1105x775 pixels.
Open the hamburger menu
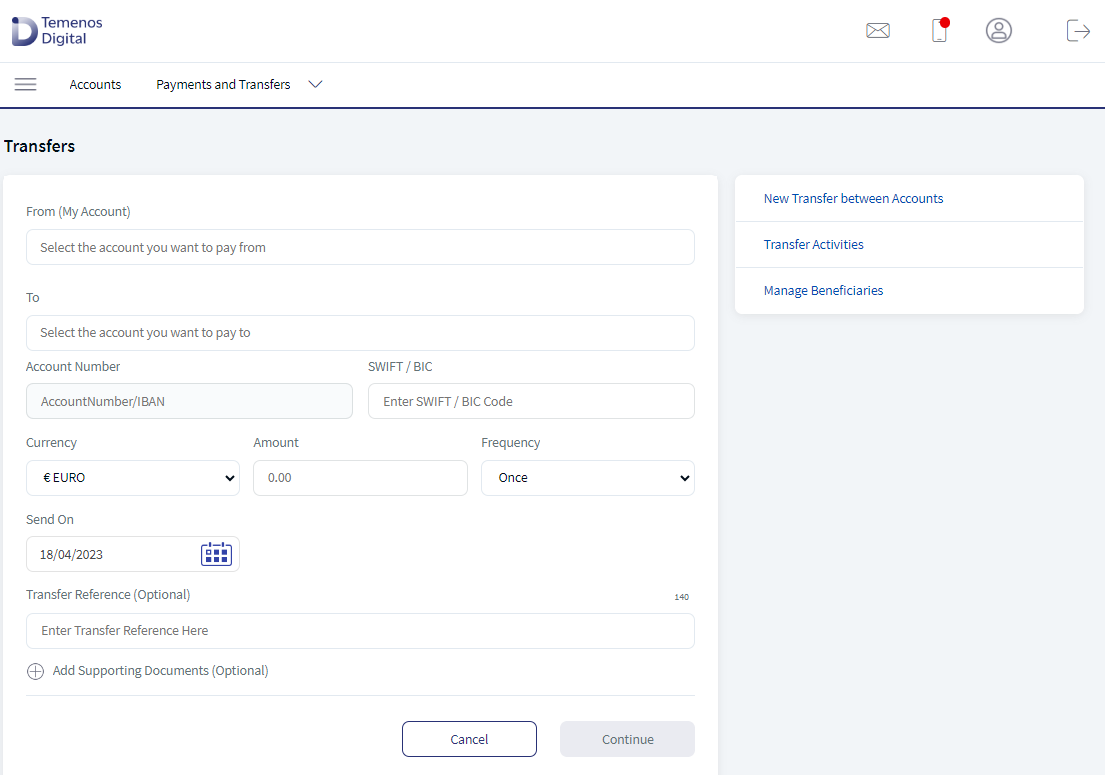(25, 85)
